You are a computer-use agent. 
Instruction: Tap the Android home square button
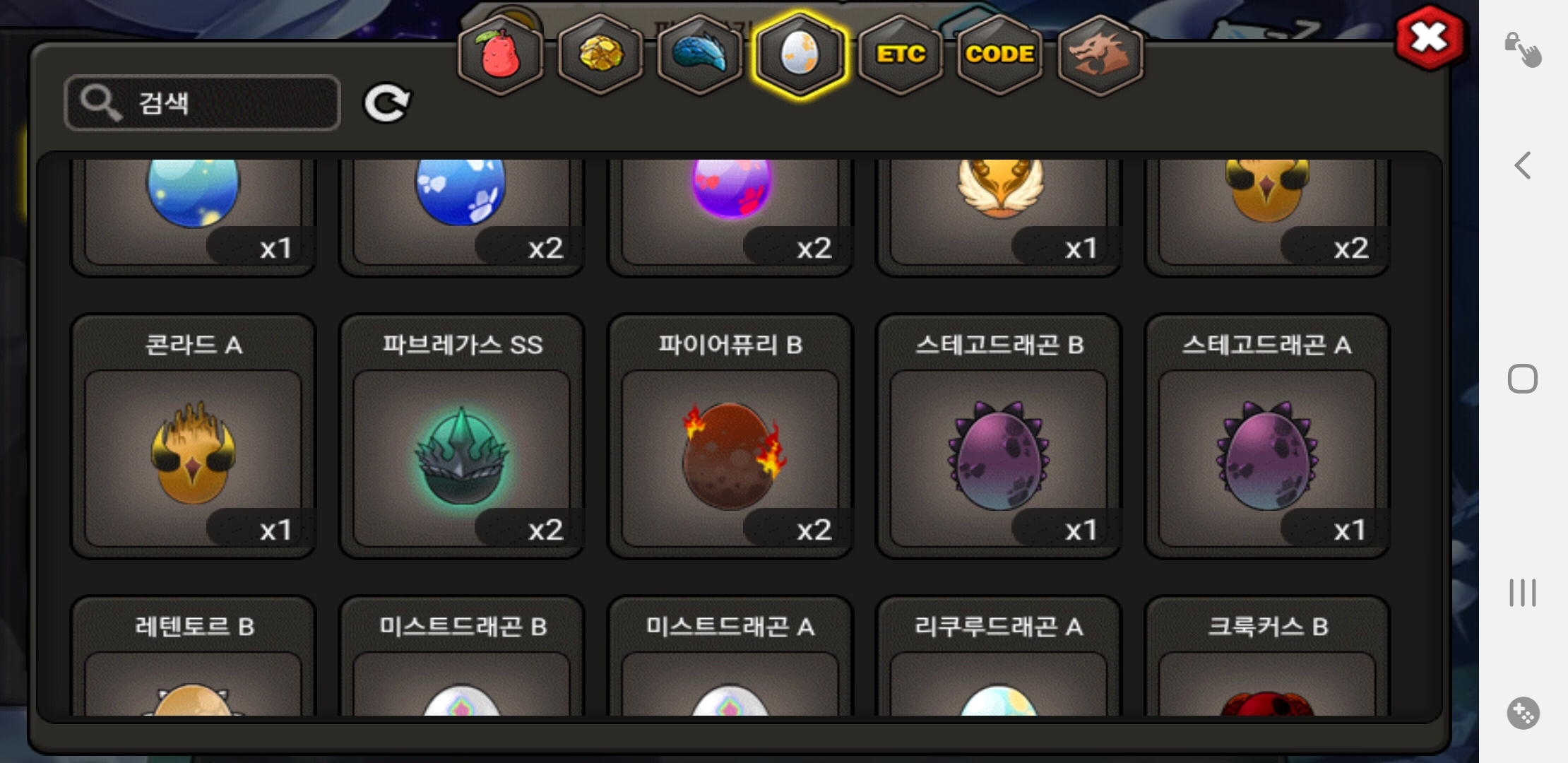(x=1523, y=379)
